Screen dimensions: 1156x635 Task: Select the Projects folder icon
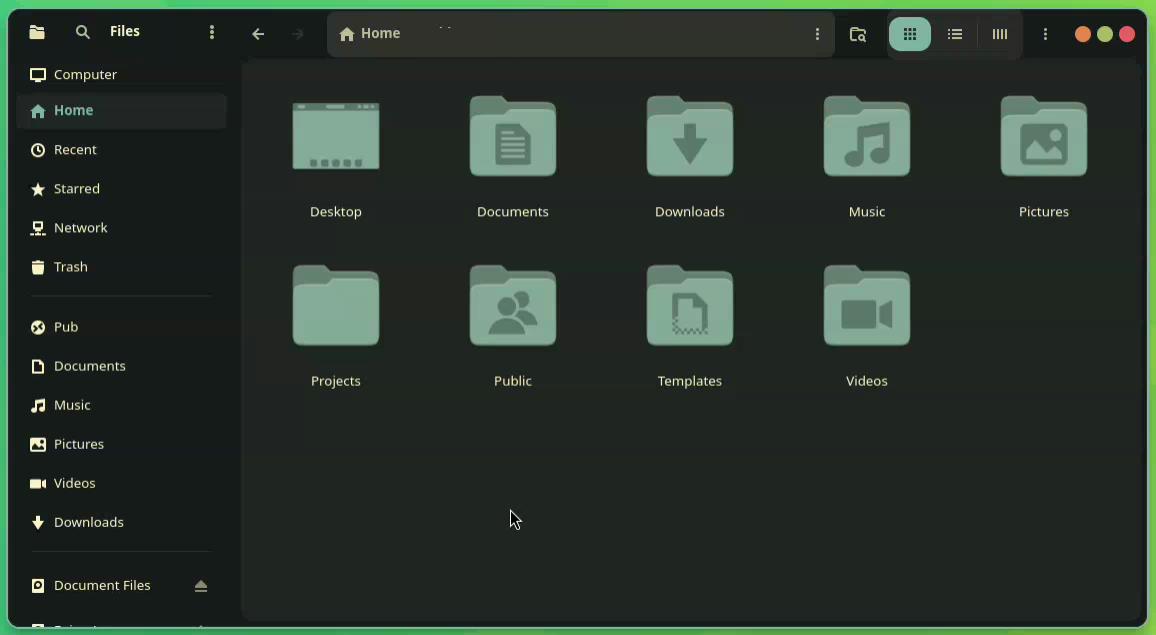(x=335, y=306)
